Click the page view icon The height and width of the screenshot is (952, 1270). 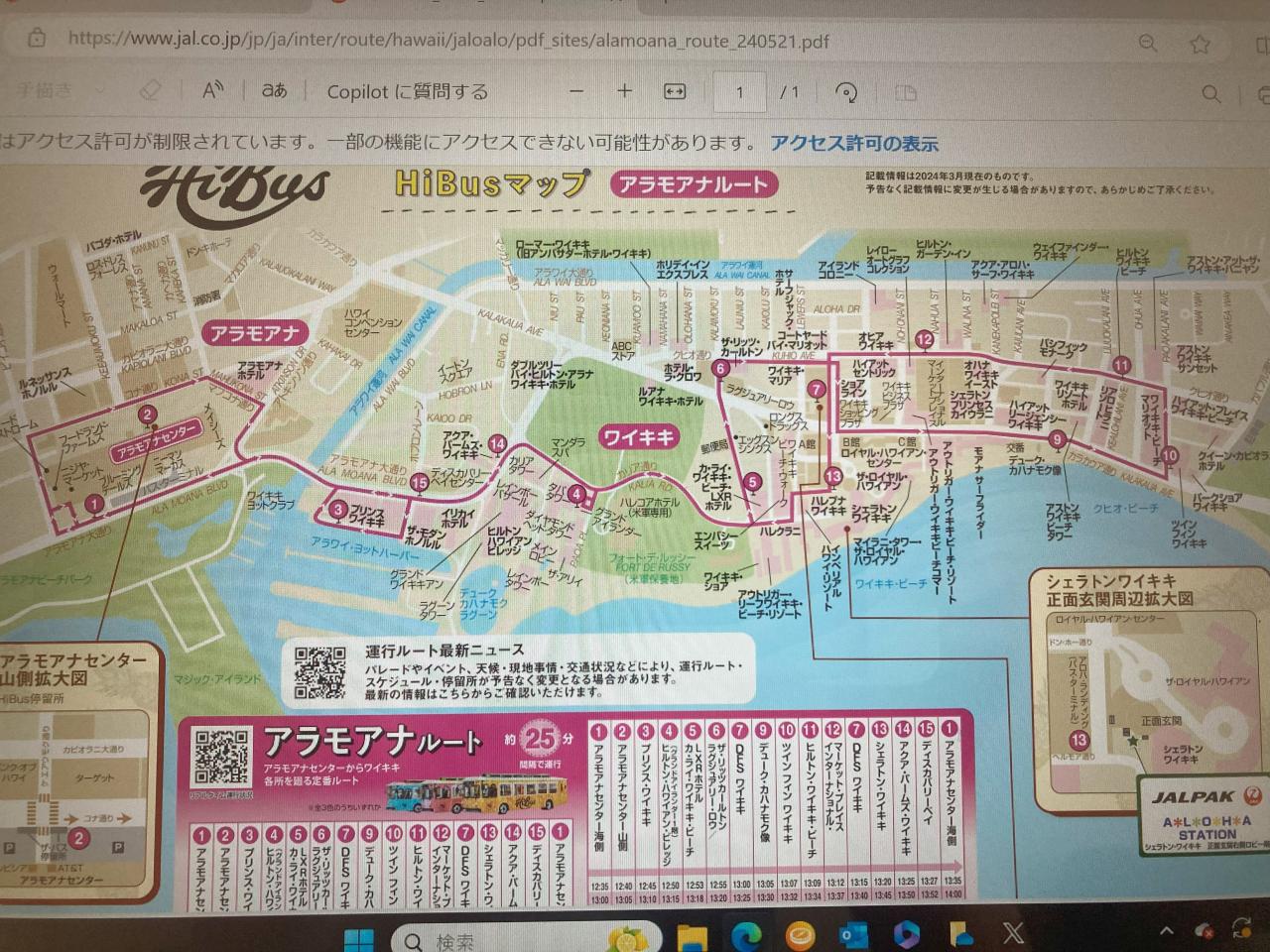905,93
